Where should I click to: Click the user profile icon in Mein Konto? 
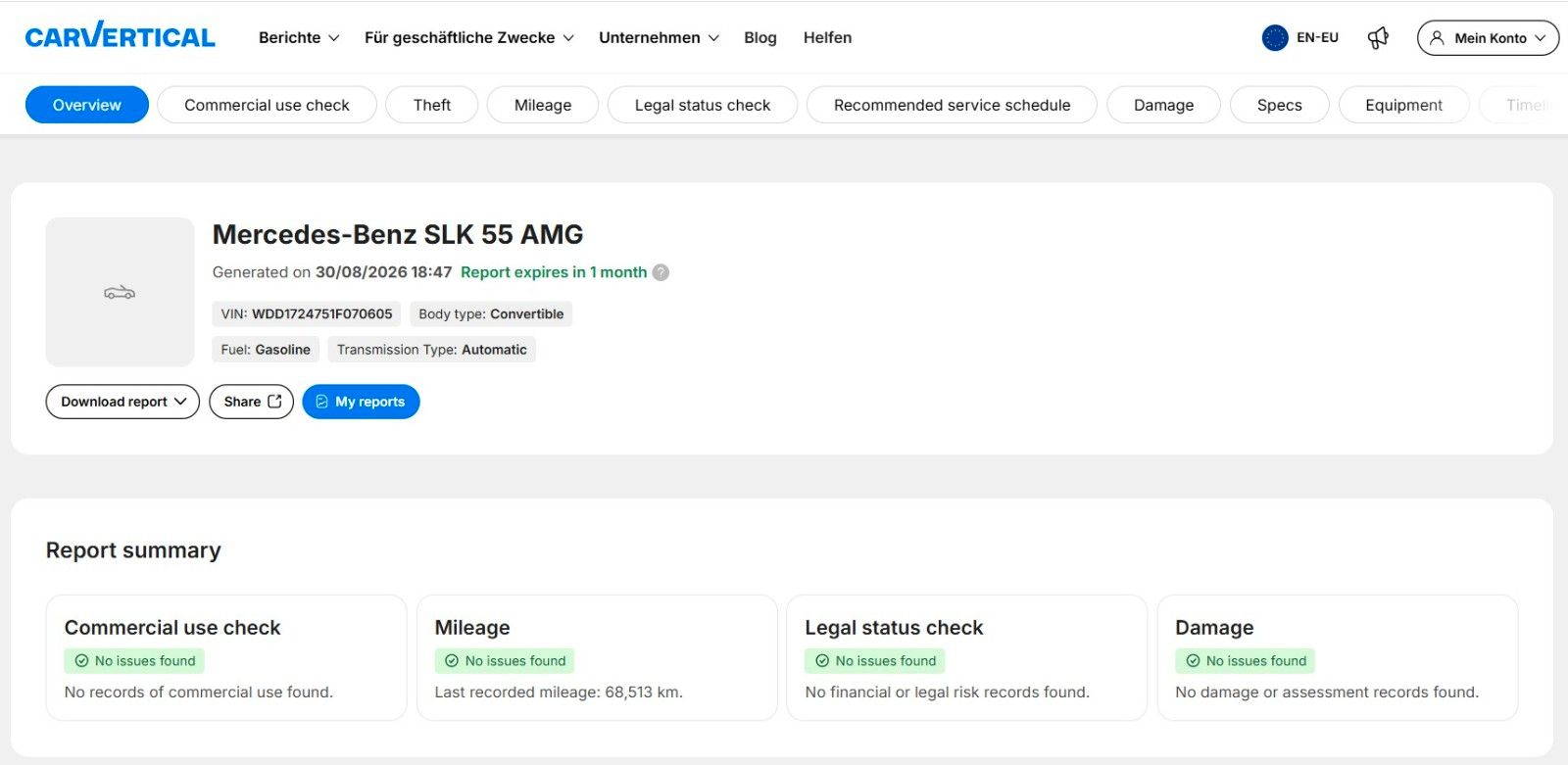1437,37
